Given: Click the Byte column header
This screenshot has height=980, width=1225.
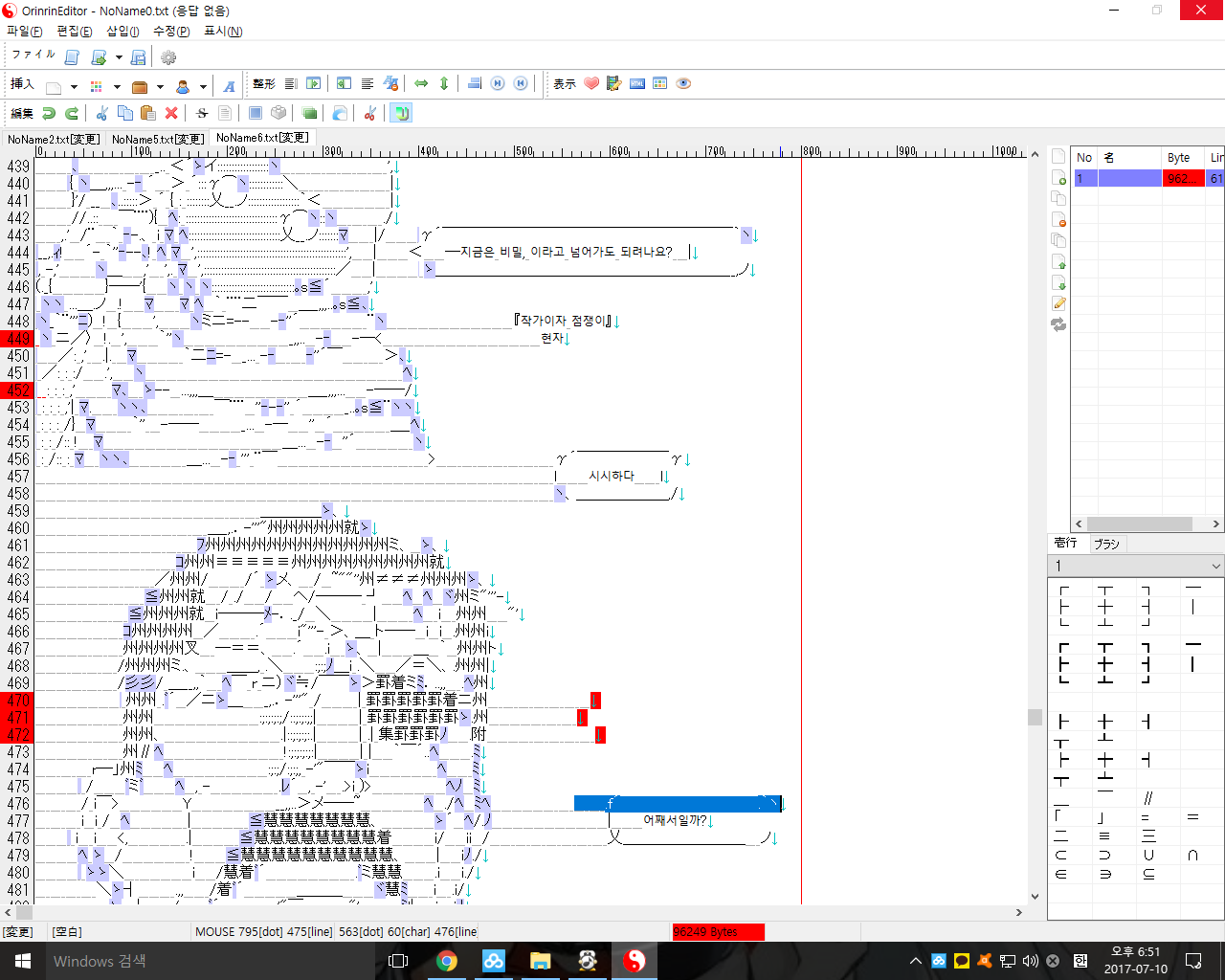Looking at the screenshot, I should [1179, 158].
